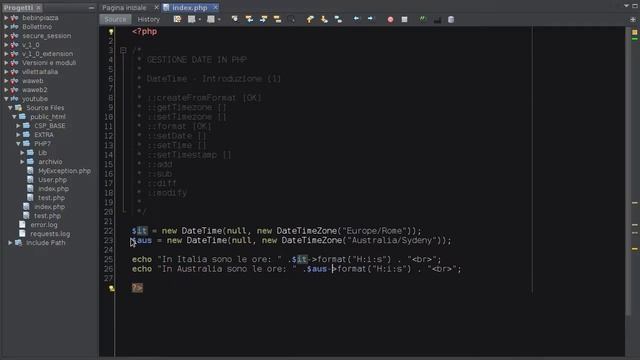The image size is (640, 360).
Task: Select the v_1_0_extension project
Action: coord(47,54)
